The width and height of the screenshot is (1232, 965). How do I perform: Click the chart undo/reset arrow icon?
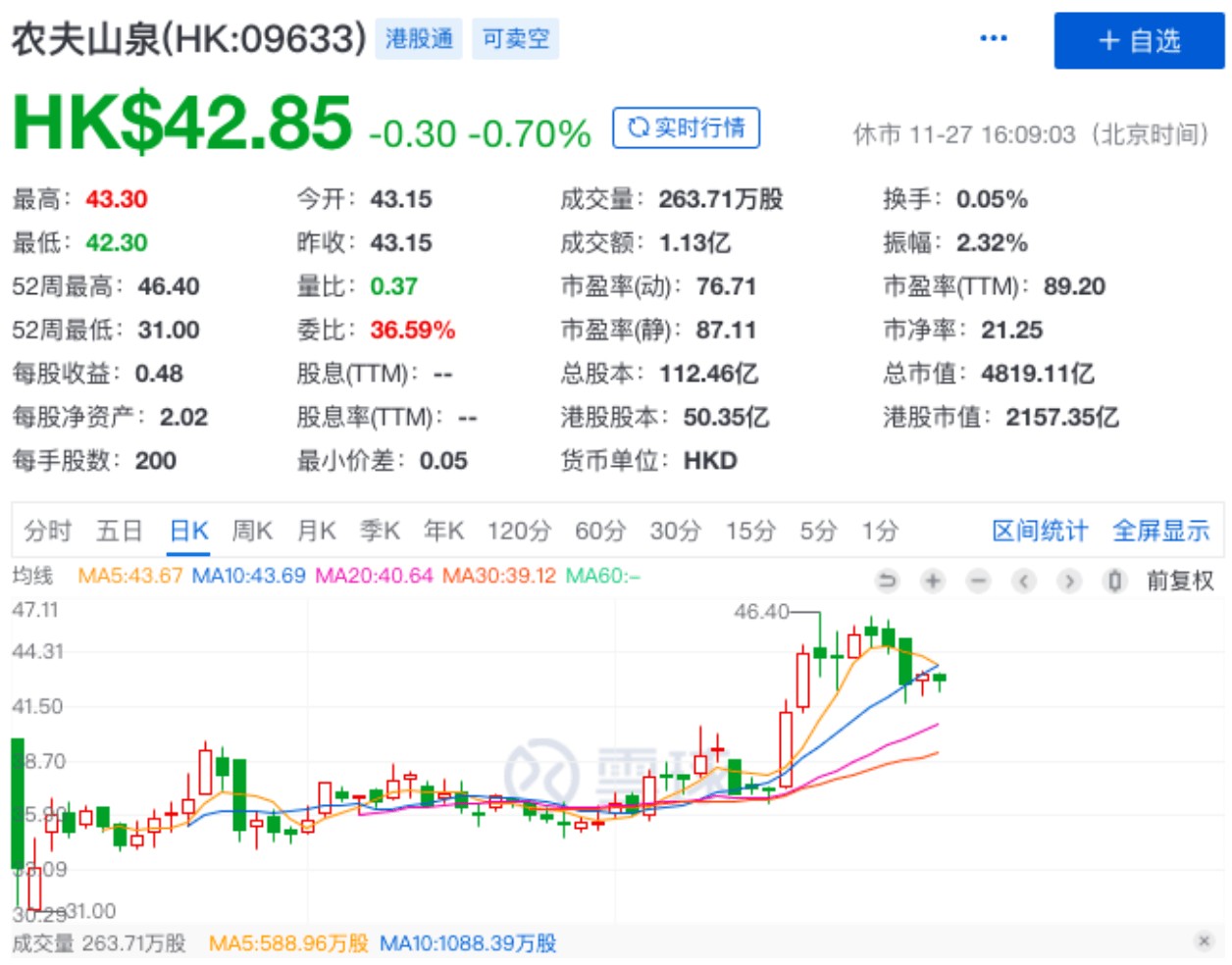(887, 582)
